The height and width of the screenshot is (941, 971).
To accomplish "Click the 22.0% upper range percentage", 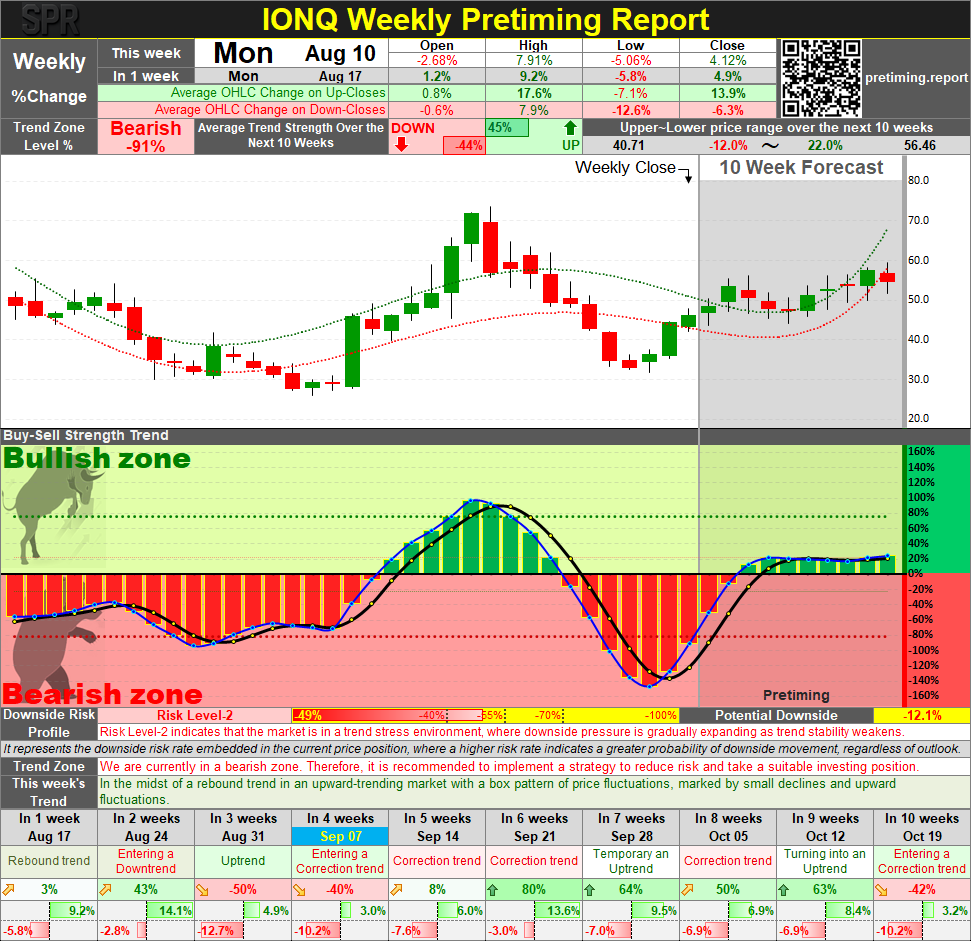I will coord(825,145).
